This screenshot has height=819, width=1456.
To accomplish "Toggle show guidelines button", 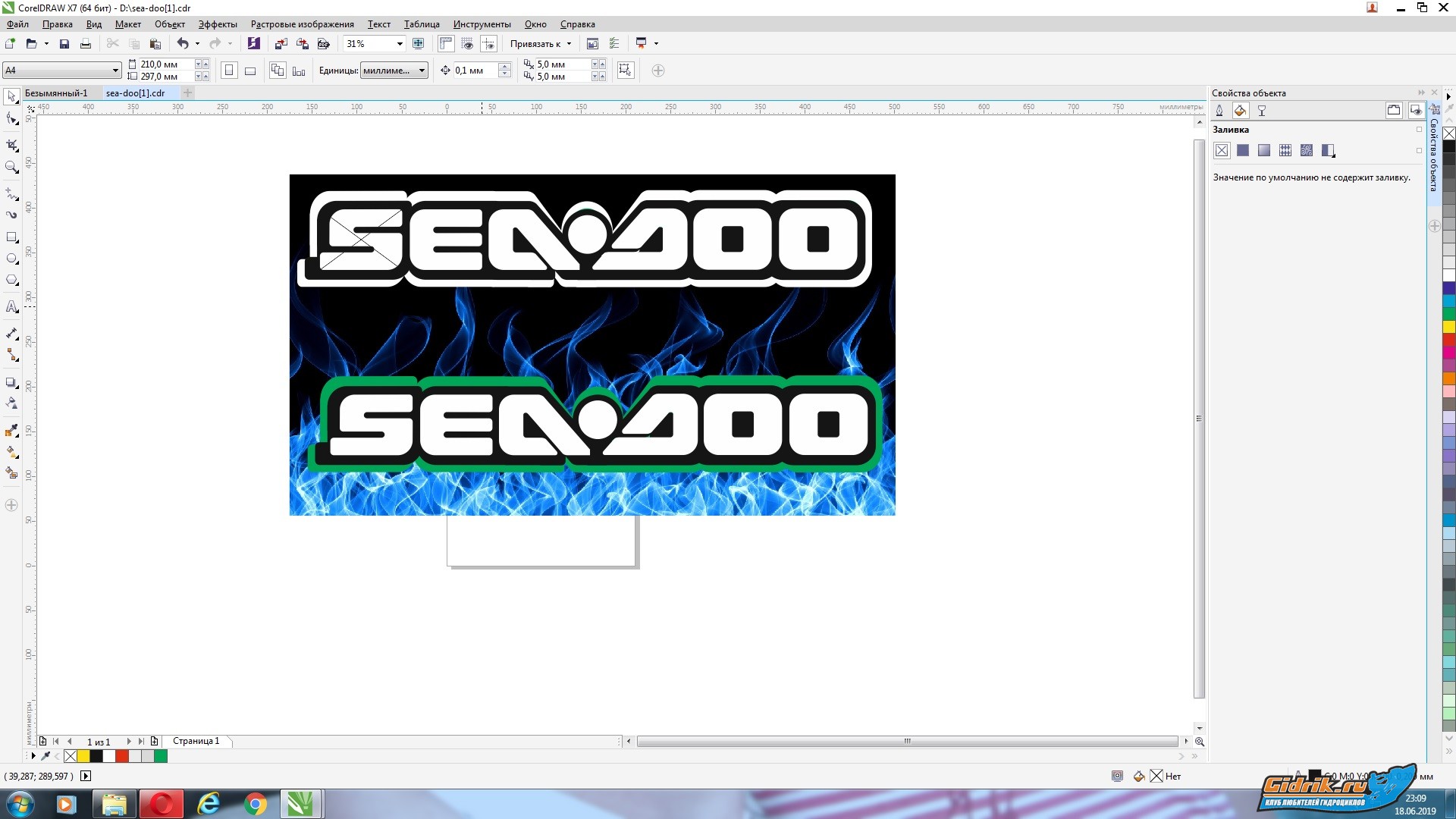I will [488, 44].
